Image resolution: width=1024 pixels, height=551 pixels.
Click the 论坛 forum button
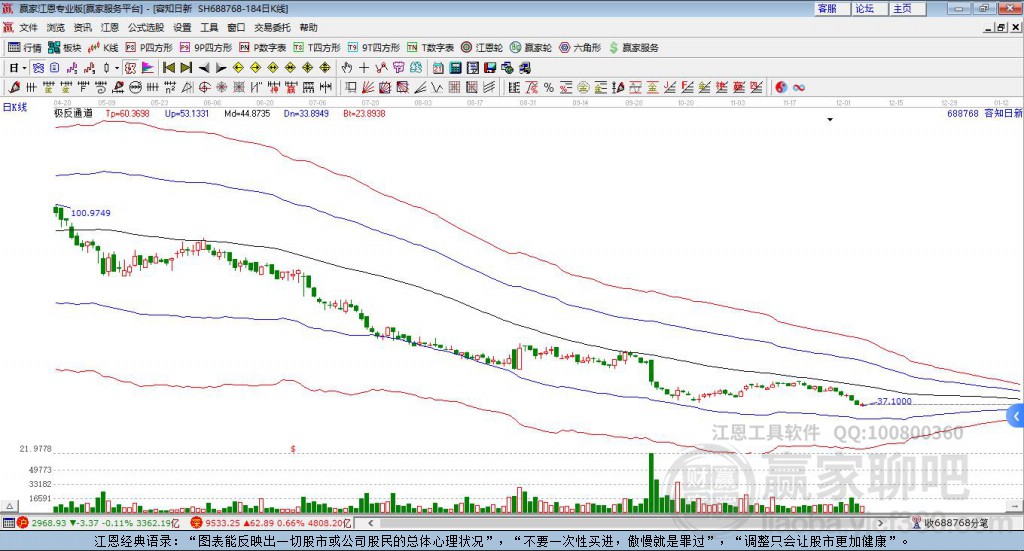[870, 8]
